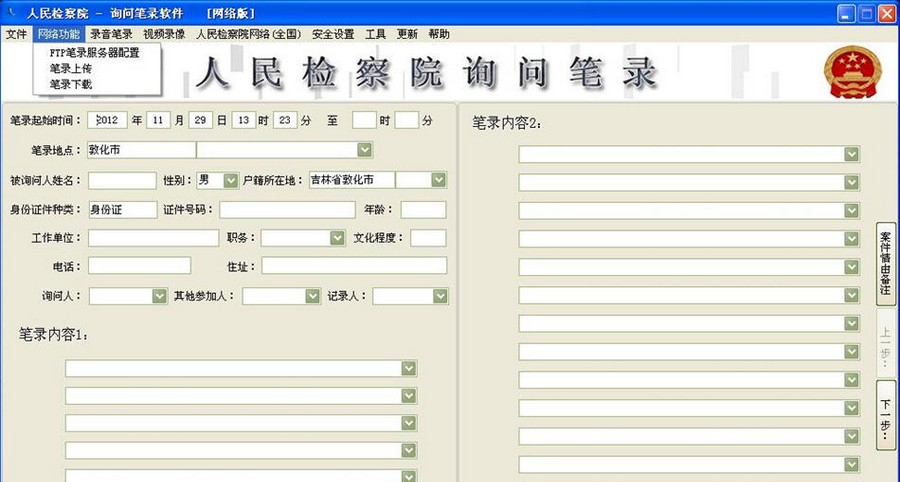
Task: Click the end minute field after 至
Action: tap(406, 120)
